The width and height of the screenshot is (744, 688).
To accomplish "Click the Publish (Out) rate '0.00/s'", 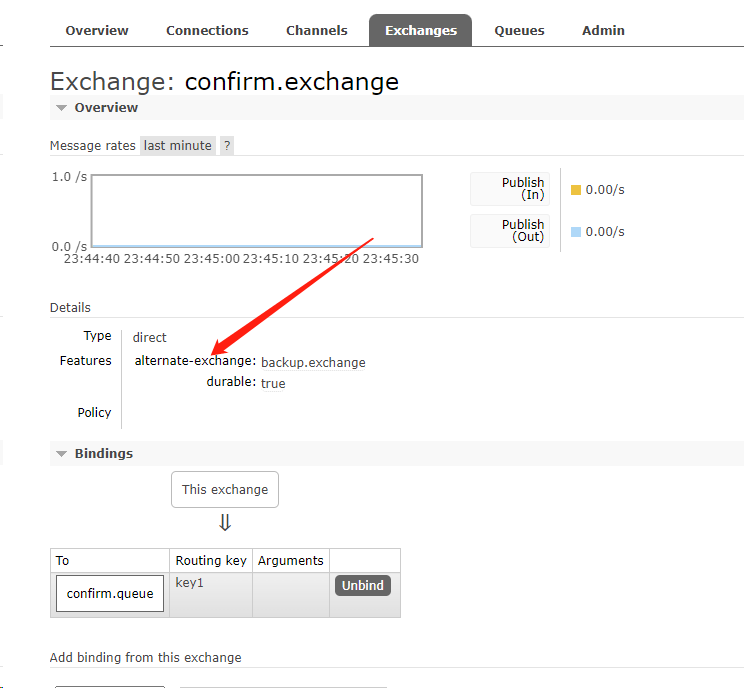I will [605, 232].
